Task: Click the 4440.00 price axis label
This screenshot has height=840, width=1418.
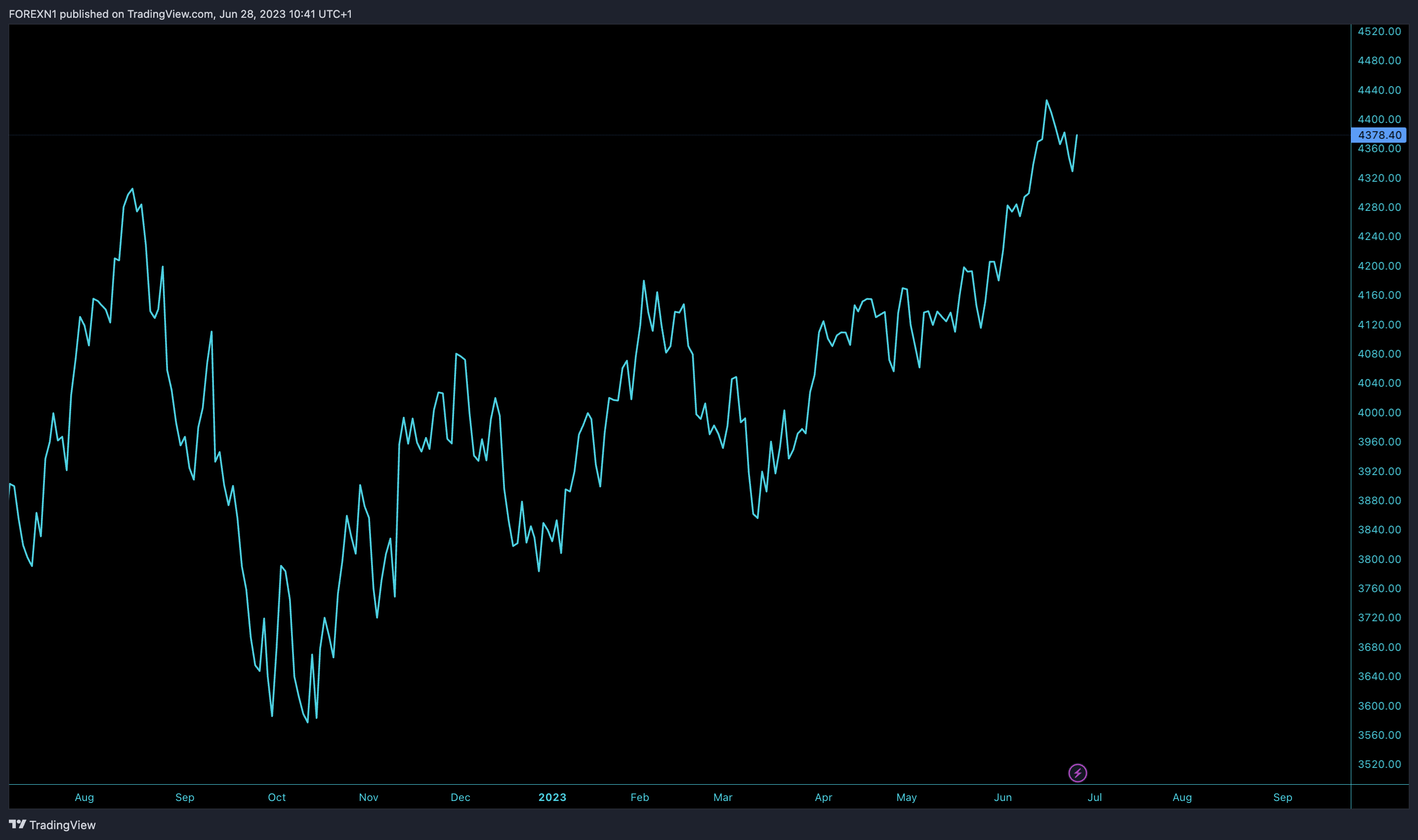Action: point(1379,90)
